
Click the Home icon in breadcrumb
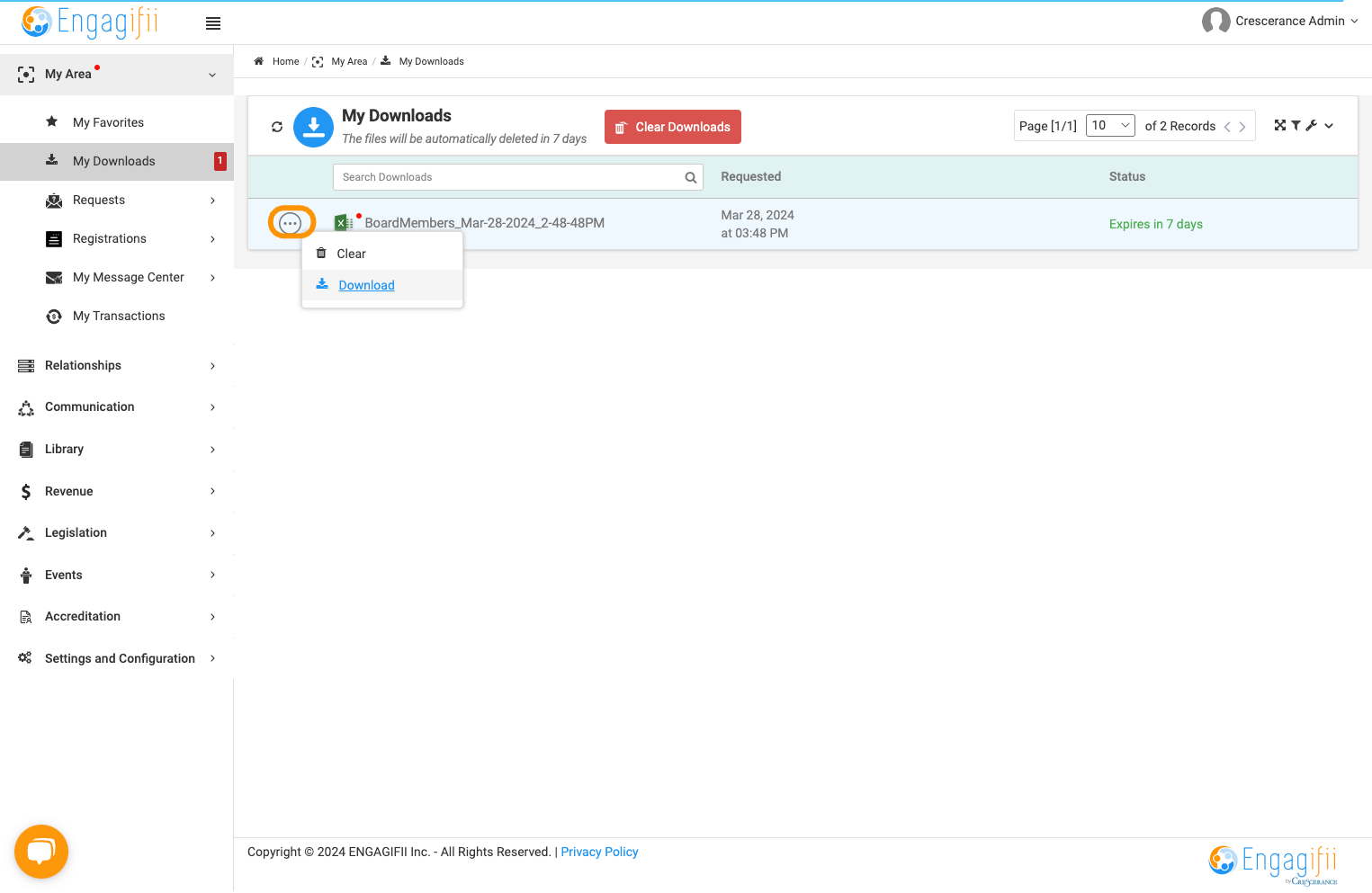[259, 61]
